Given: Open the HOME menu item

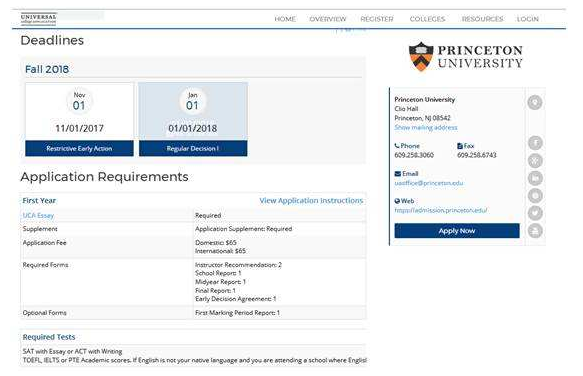Looking at the screenshot, I should (285, 19).
